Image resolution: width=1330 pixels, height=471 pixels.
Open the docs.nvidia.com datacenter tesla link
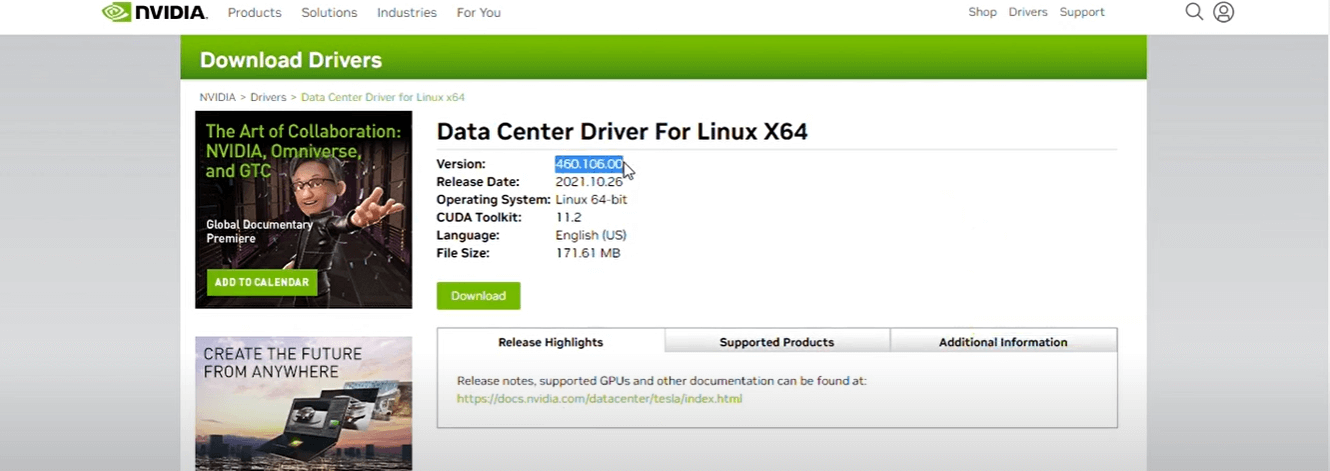coord(599,399)
